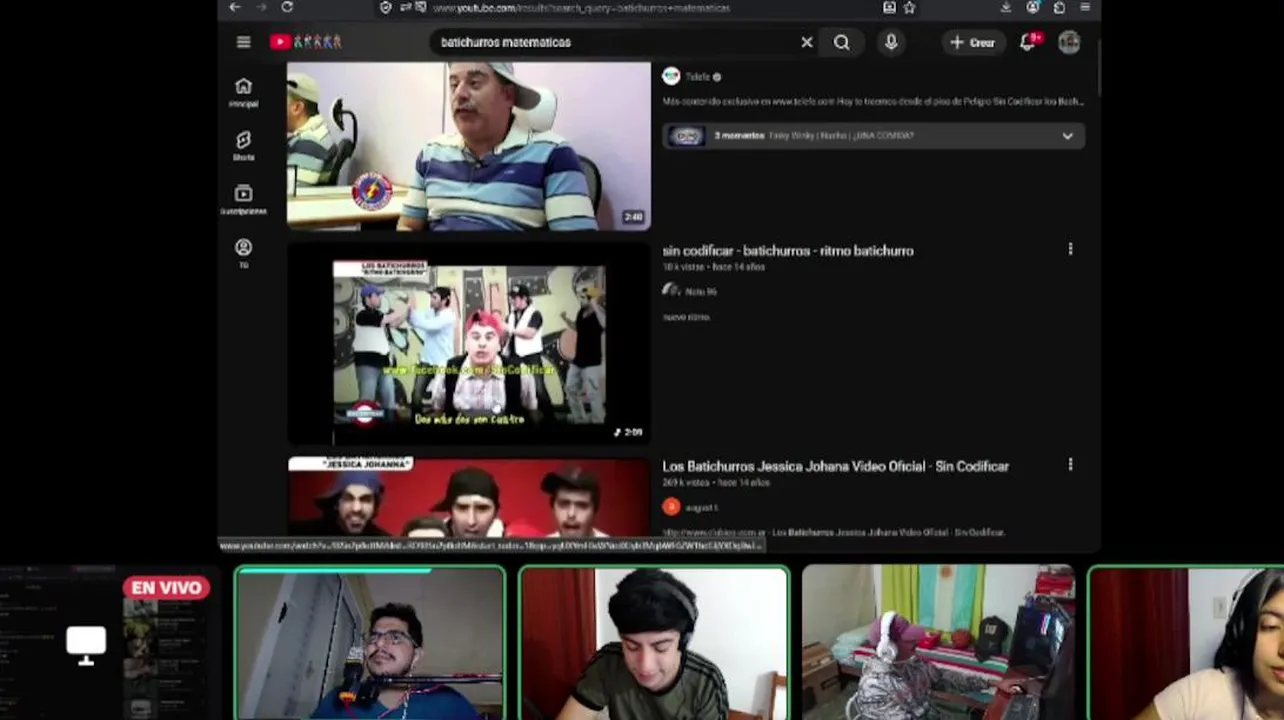The width and height of the screenshot is (1284, 720).
Task: Bookmark the page with the star icon
Action: [909, 7]
